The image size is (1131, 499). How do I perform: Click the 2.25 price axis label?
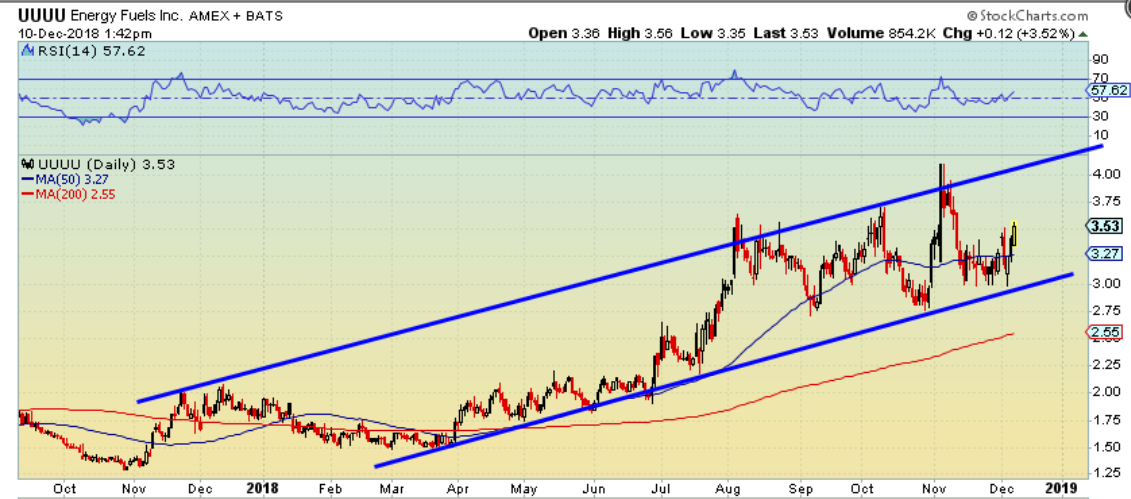pyautogui.click(x=1107, y=365)
